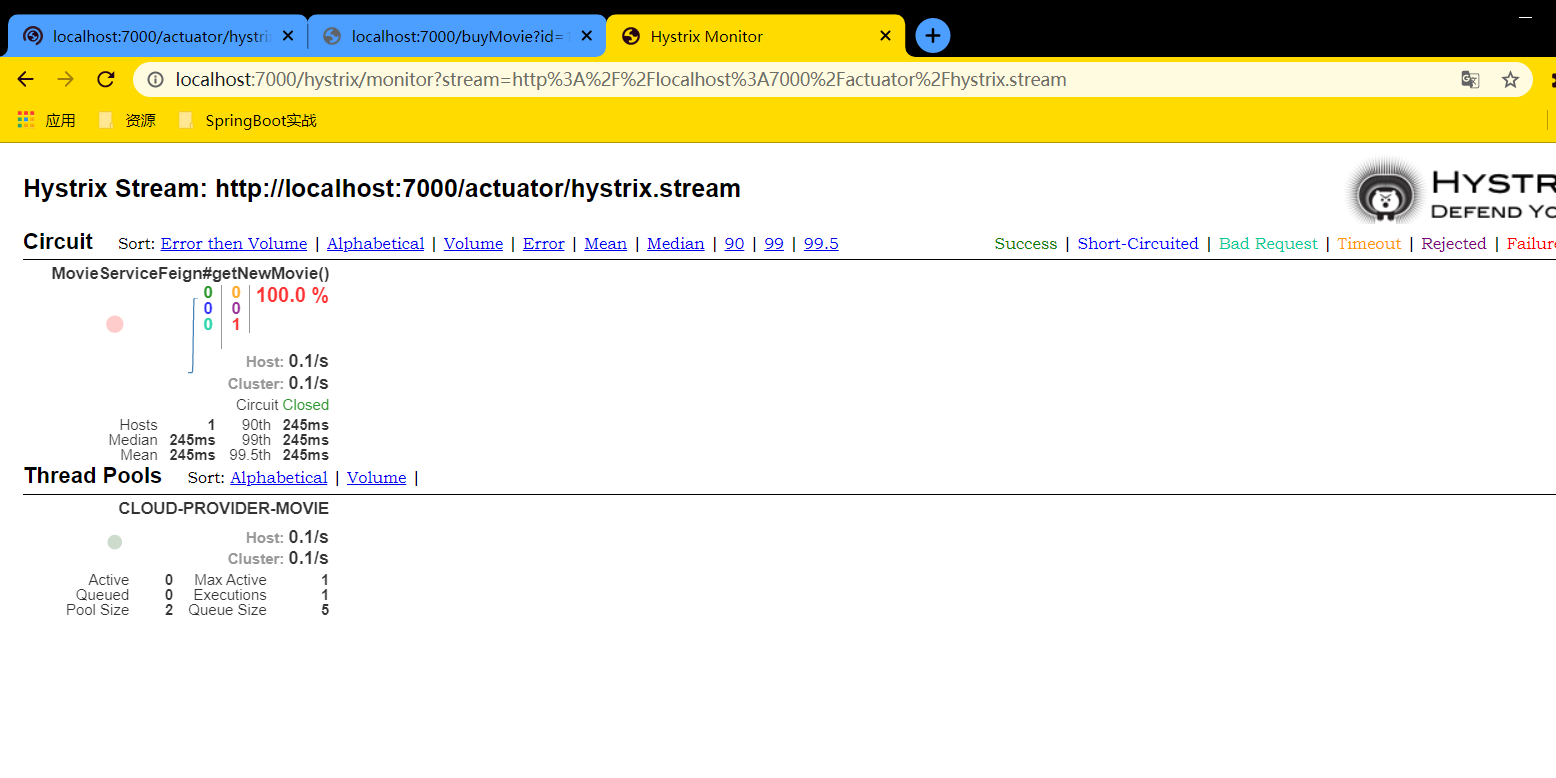
Task: Click the Queued label in thread pool
Action: 103,595
